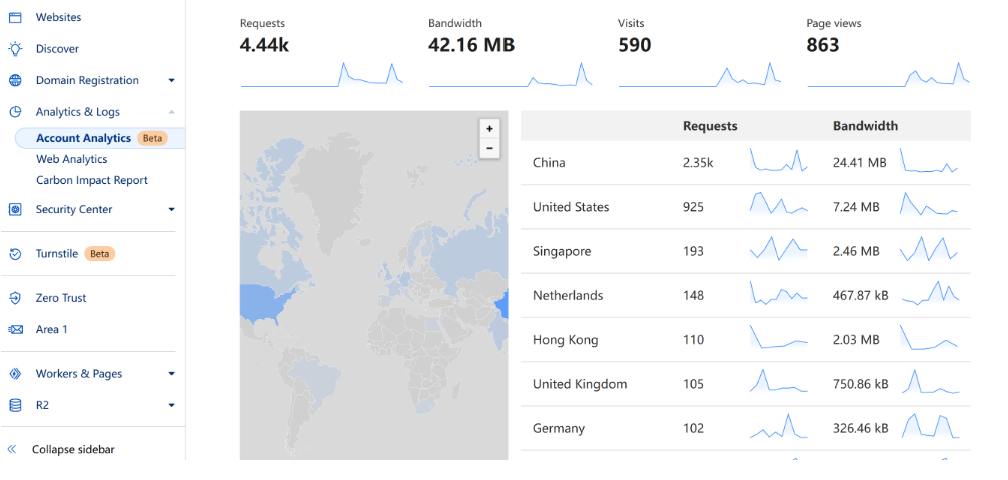The width and height of the screenshot is (1008, 480).
Task: Expand the R2 dropdown arrow
Action: click(171, 405)
